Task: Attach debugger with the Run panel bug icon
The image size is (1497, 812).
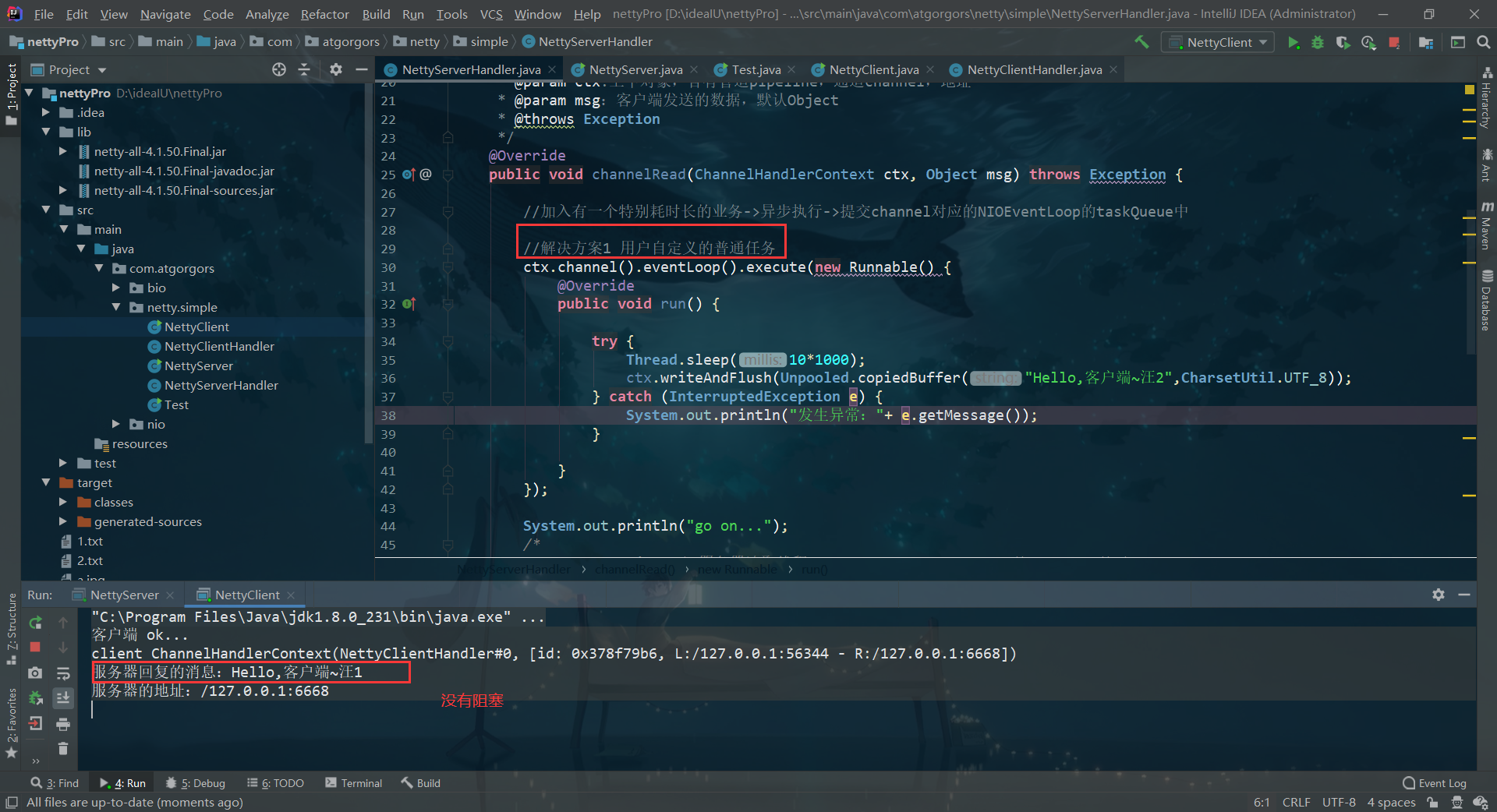Action: click(35, 698)
